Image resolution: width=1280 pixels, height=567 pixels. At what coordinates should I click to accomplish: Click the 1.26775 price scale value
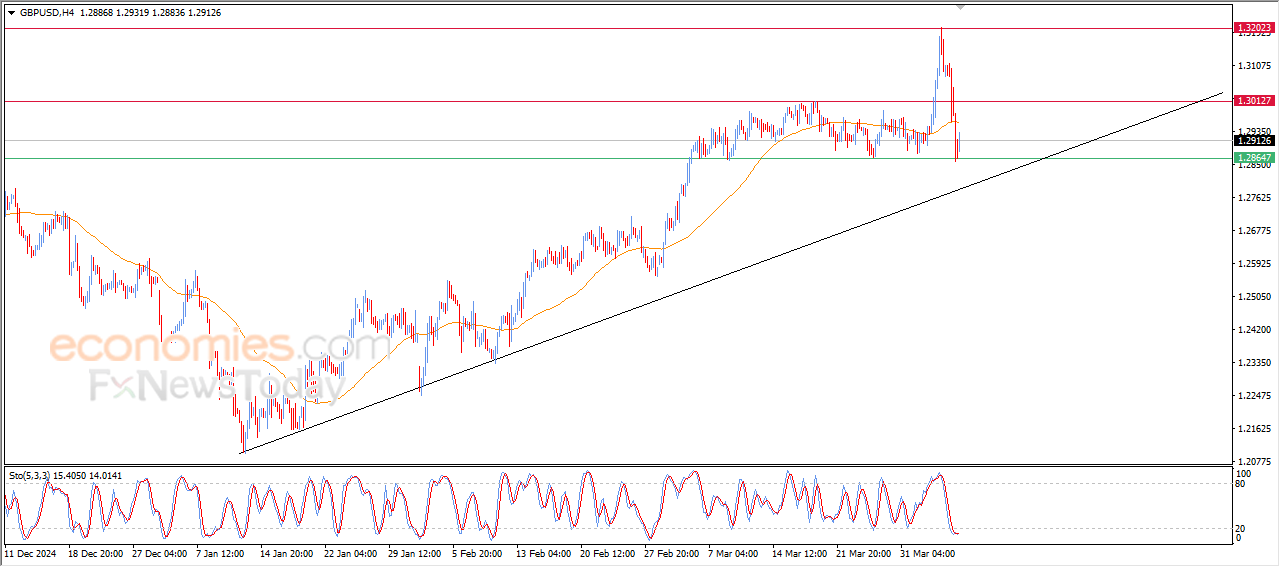click(1254, 231)
